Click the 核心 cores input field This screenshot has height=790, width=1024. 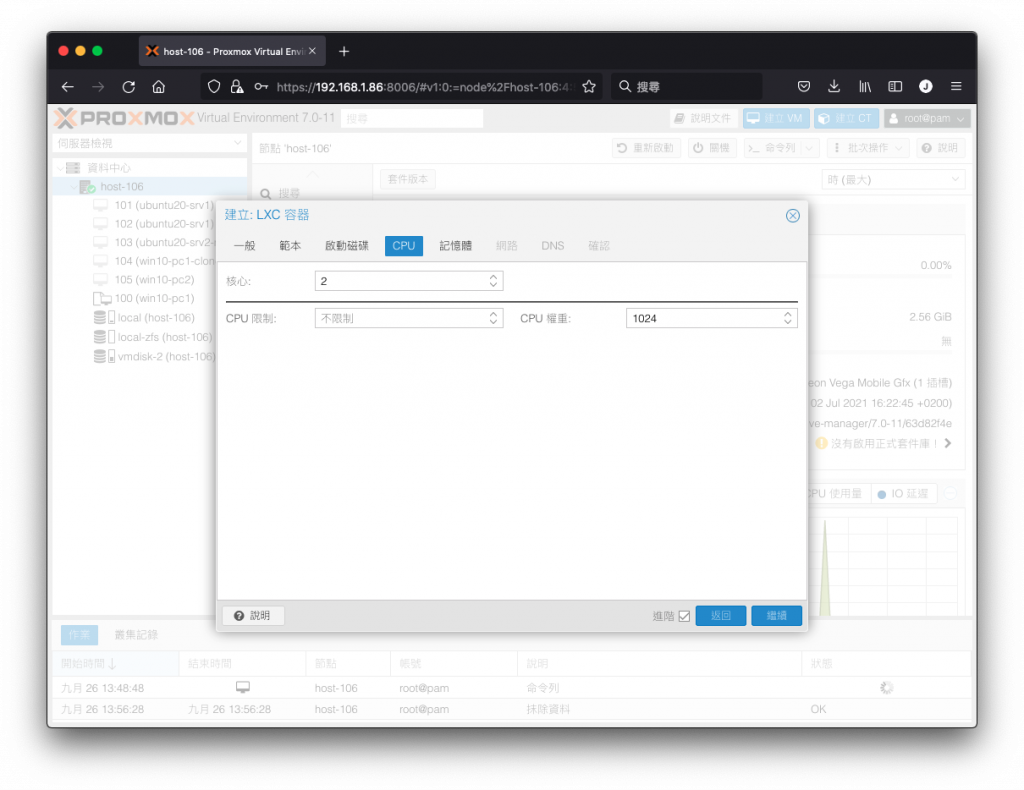tap(400, 281)
